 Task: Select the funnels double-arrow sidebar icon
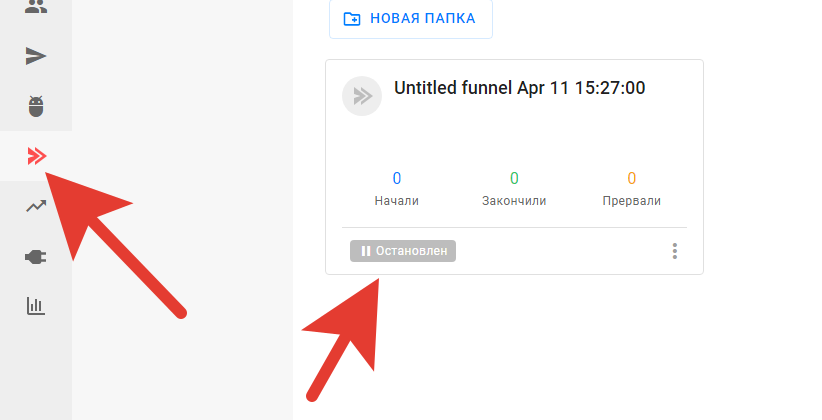click(37, 156)
